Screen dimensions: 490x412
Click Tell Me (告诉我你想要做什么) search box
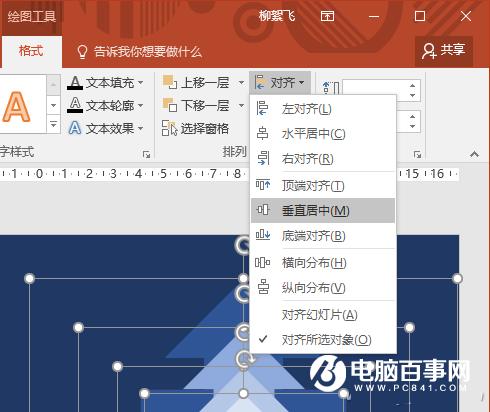point(139,52)
